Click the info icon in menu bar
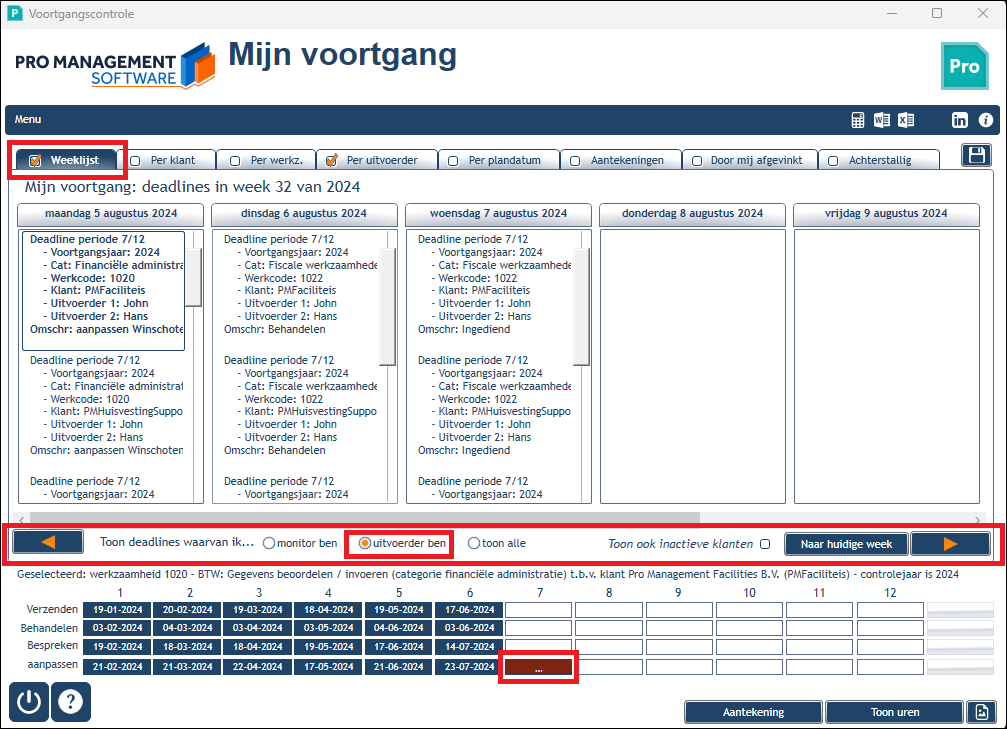Image resolution: width=1007 pixels, height=729 pixels. click(985, 120)
